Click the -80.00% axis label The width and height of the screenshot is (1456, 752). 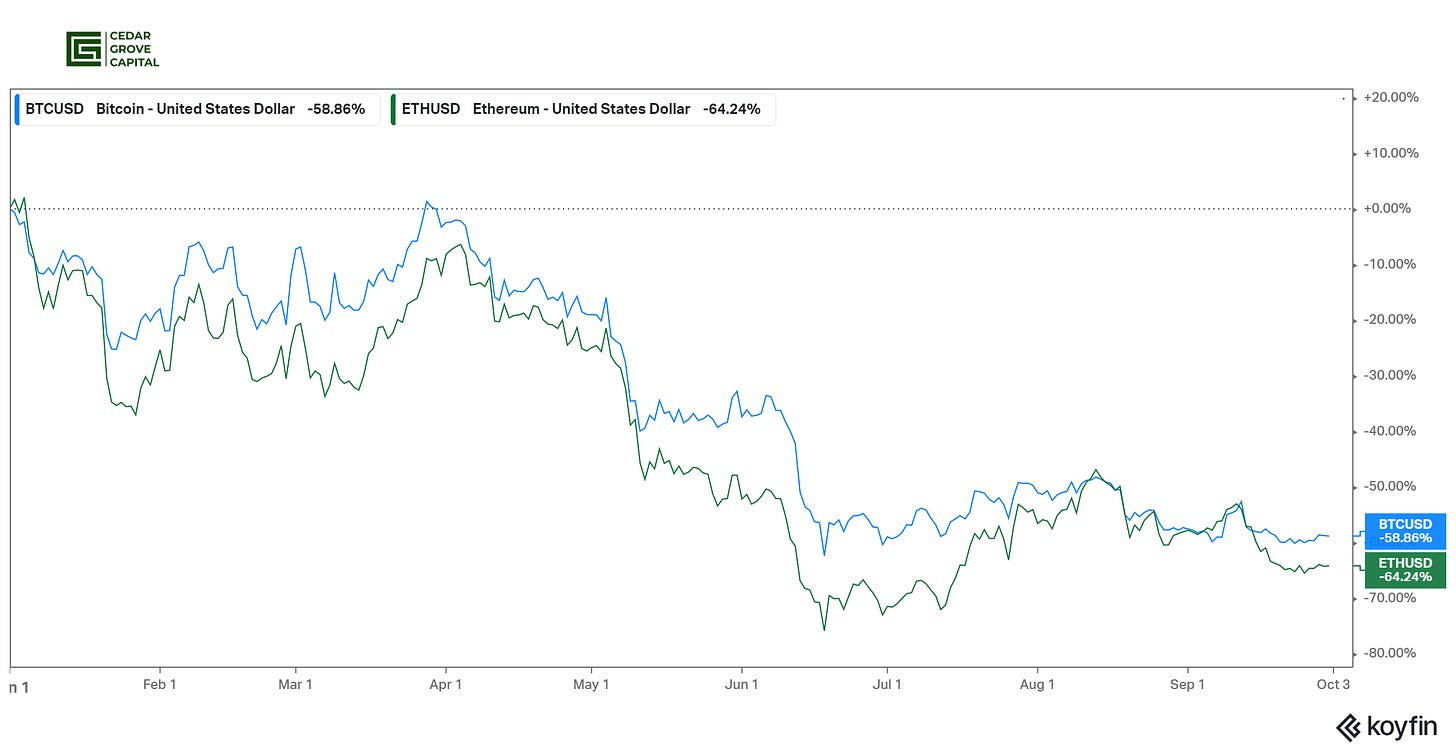(1389, 653)
